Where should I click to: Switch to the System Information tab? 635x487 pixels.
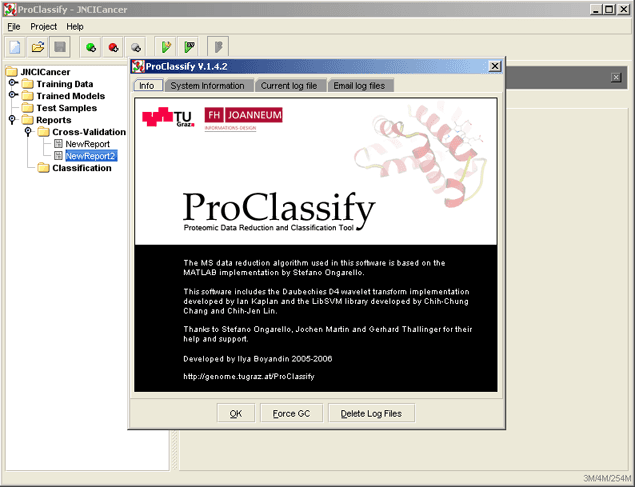click(x=207, y=86)
